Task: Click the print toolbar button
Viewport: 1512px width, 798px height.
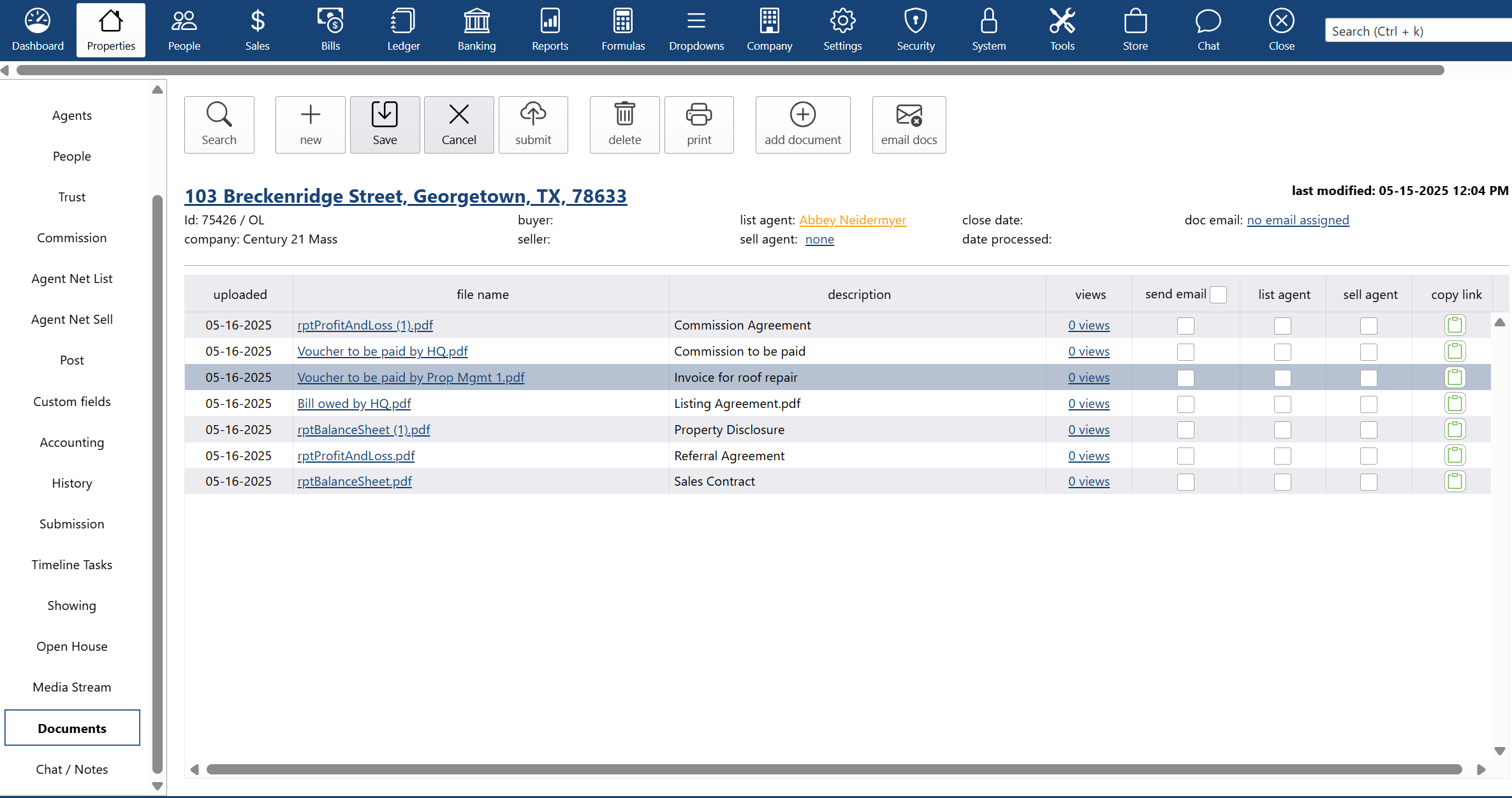Action: click(x=699, y=125)
